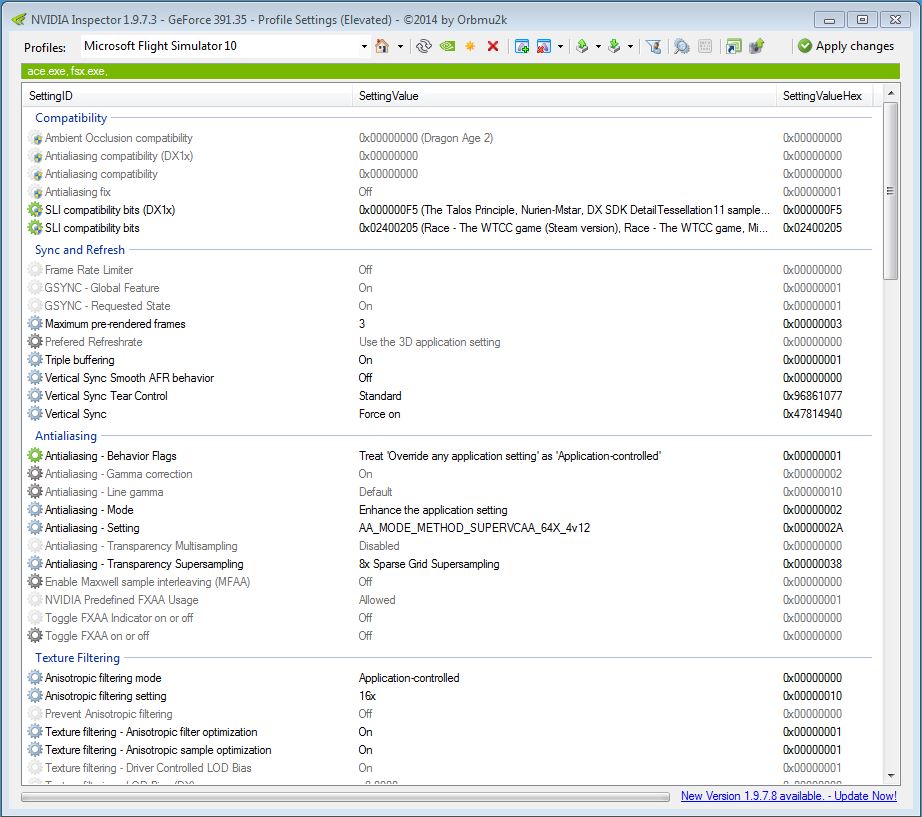Click the red X delete profile icon
Screen dimensions: 922x817
[493, 46]
